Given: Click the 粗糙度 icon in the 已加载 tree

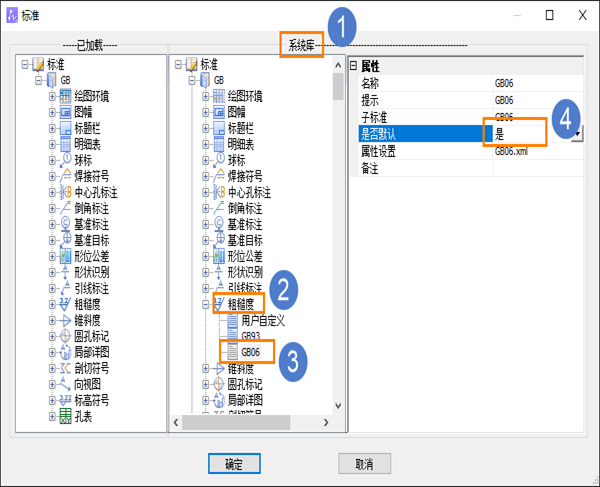Looking at the screenshot, I should (x=65, y=304).
